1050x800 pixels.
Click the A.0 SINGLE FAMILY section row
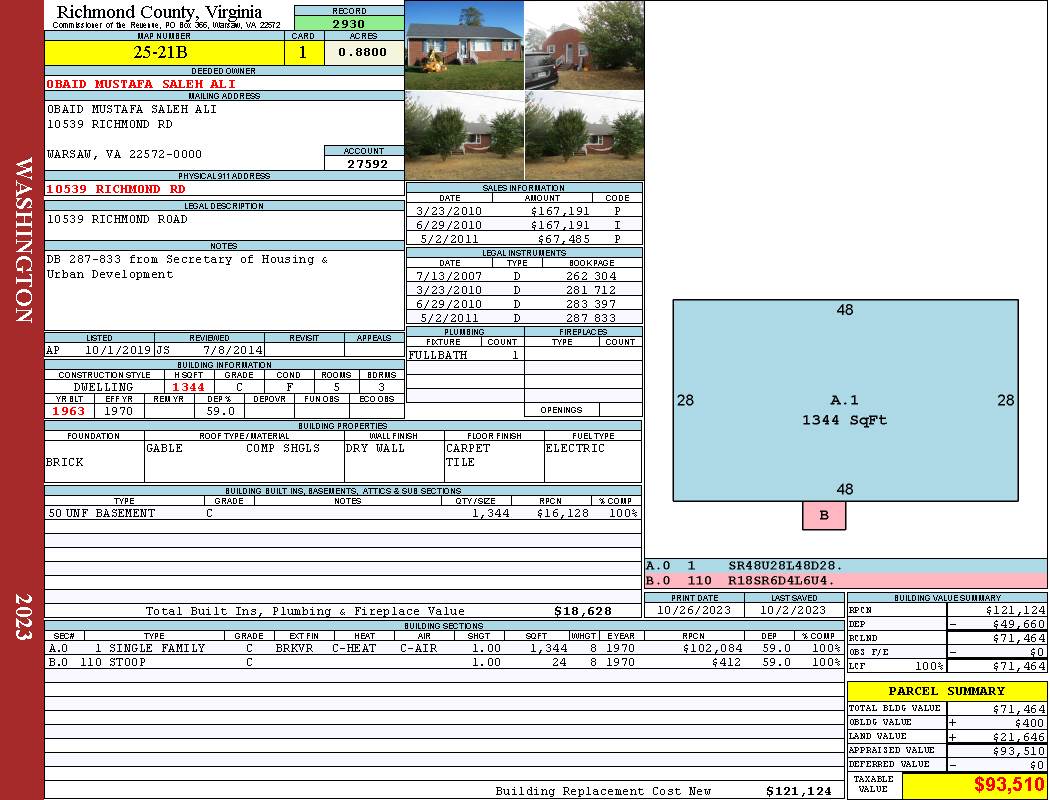[x=445, y=648]
